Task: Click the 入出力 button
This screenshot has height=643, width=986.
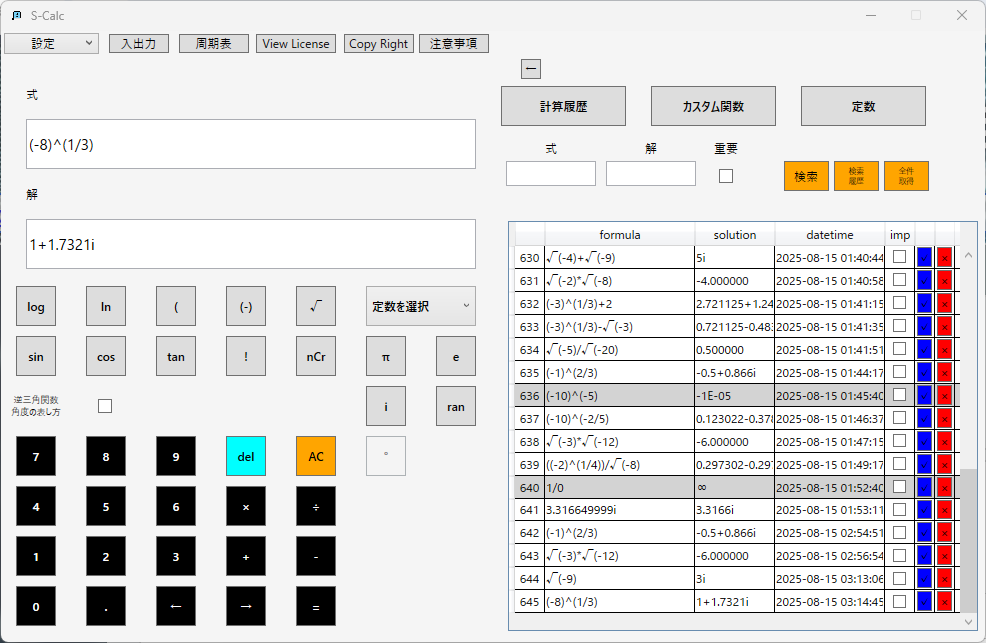Action: (x=139, y=43)
